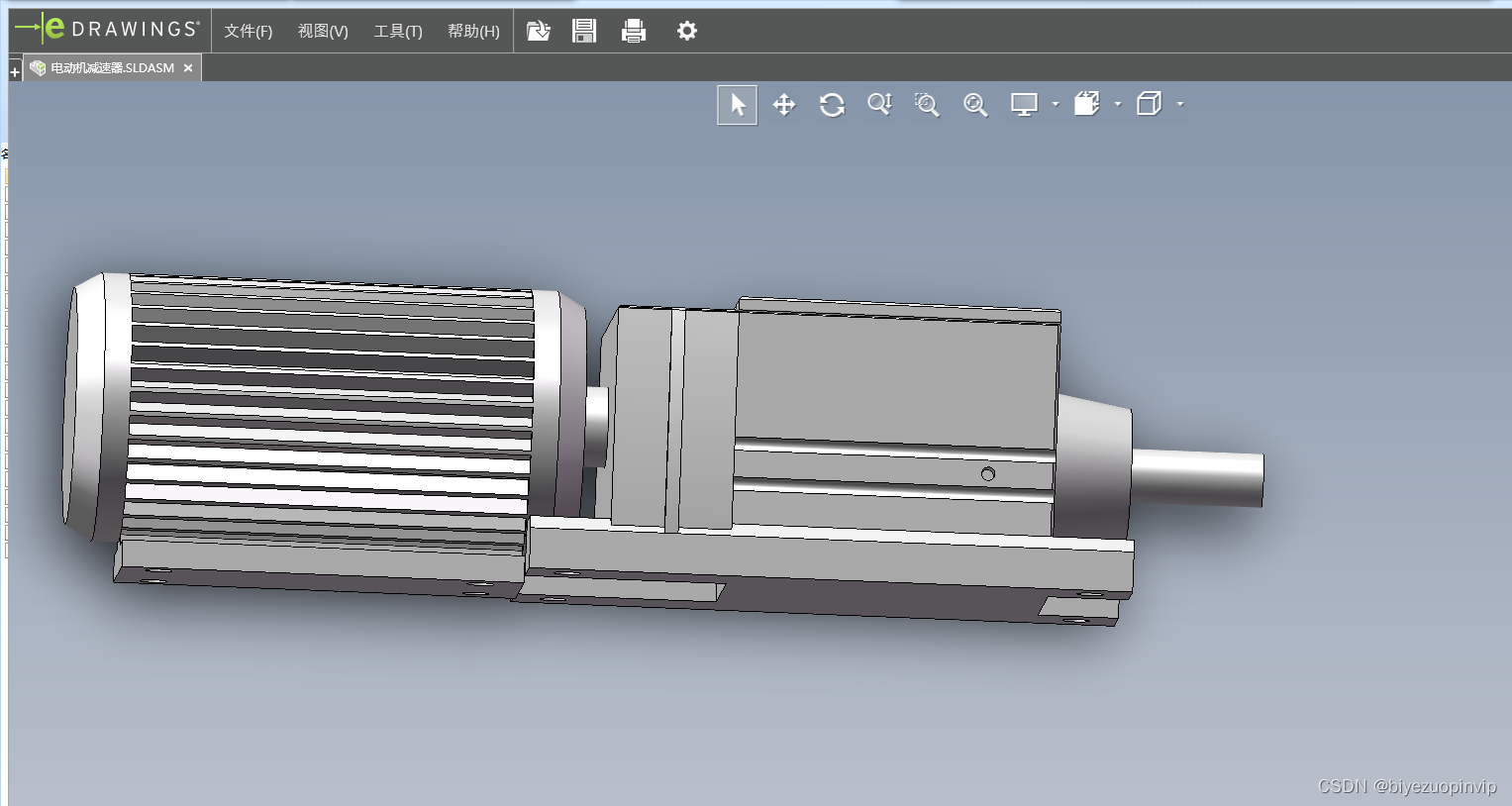Click the print icon

point(634,31)
